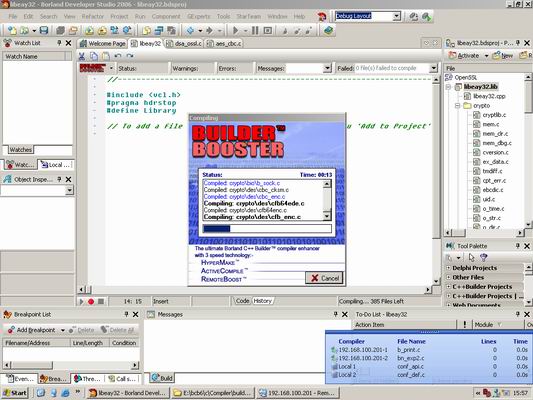Click the Forward navigation arrow in toolbar
Image resolution: width=533 pixels, height=400 pixels.
coord(209,31)
